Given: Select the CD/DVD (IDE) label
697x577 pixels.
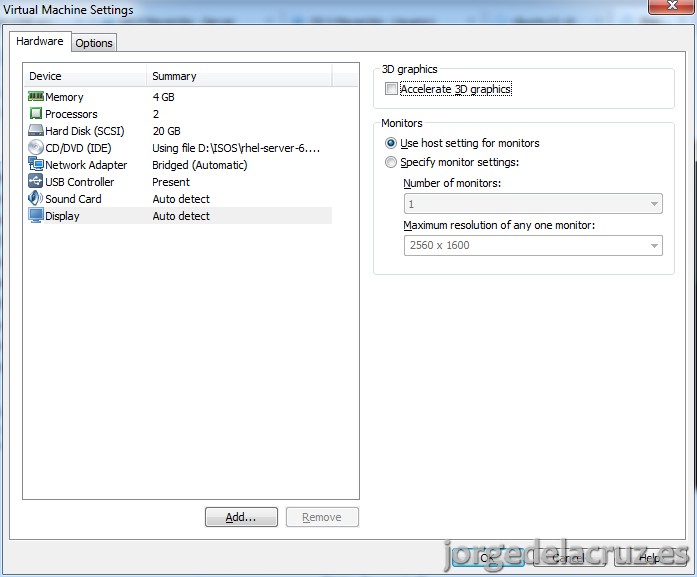Looking at the screenshot, I should [x=78, y=148].
